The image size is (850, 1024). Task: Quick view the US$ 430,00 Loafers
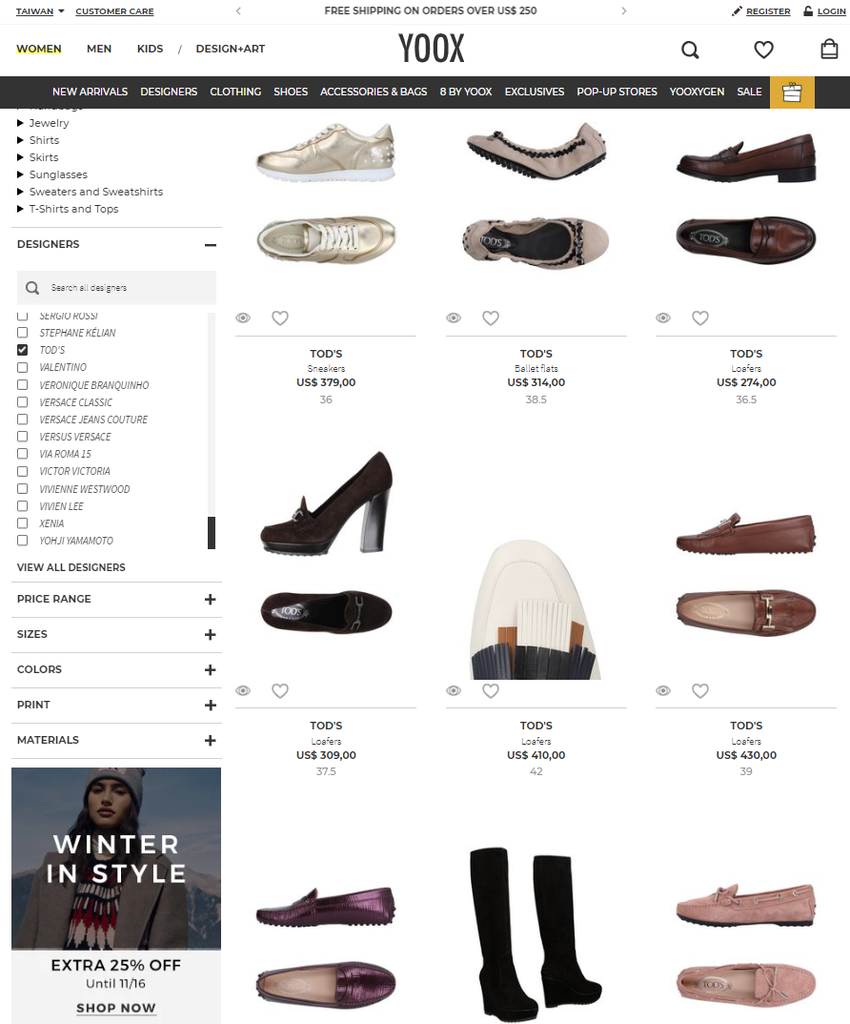click(663, 691)
